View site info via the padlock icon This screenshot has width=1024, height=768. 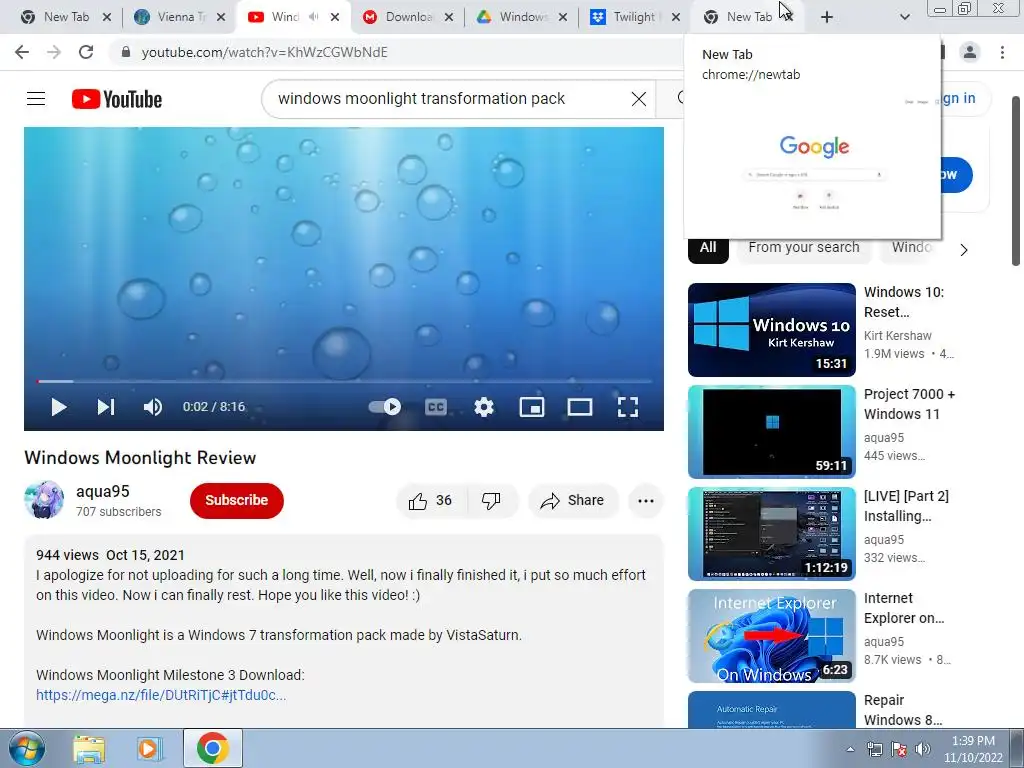click(x=126, y=52)
